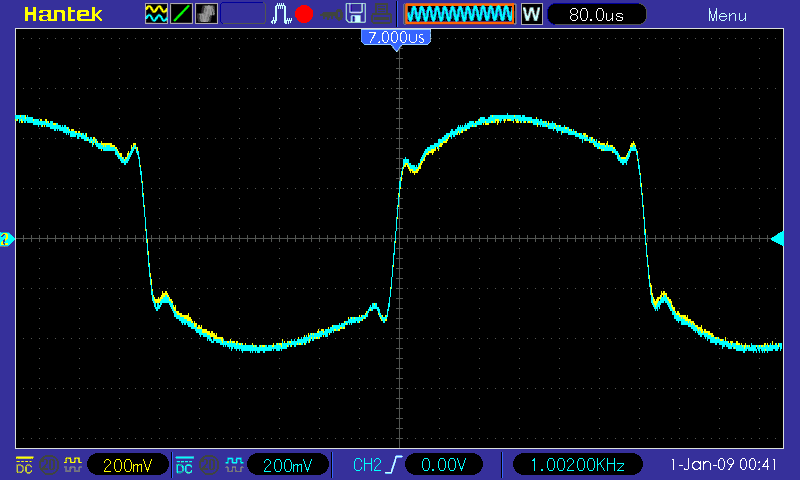Screen dimensions: 800x480
Task: Click the 0.00V trigger level value
Action: pyautogui.click(x=444, y=465)
